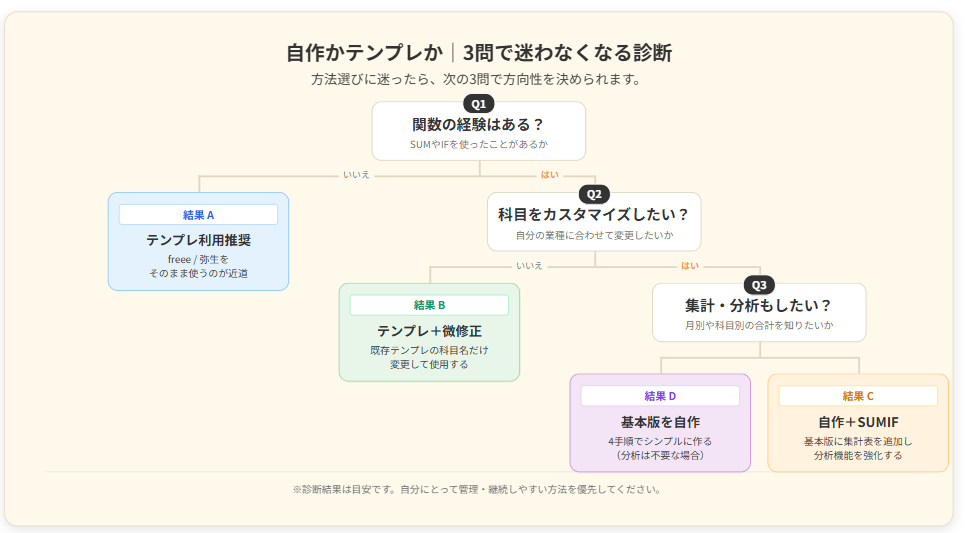
Task: Open the 自作＋SUMIF result heading
Action: coord(857,422)
